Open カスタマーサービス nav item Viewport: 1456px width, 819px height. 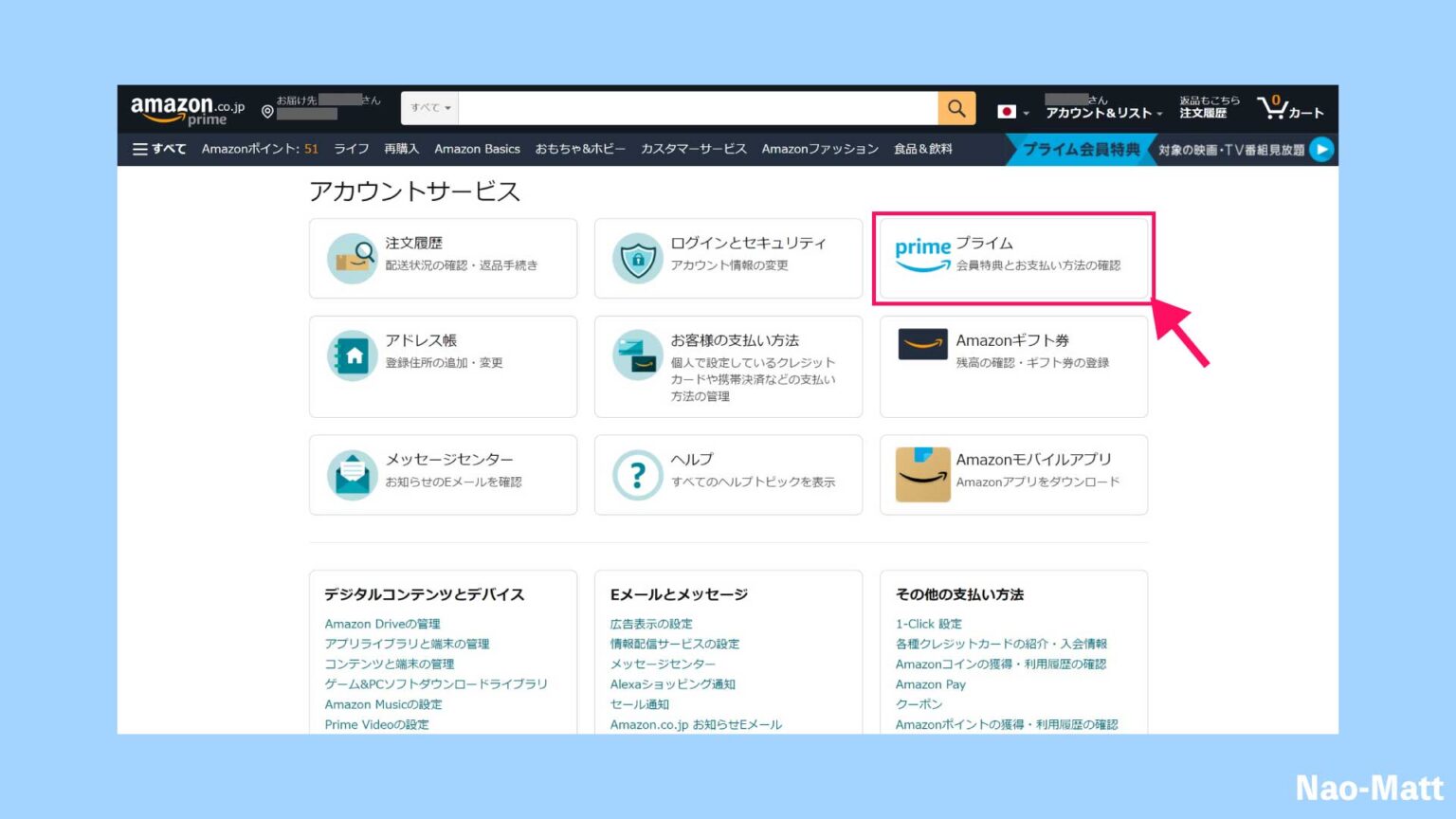694,149
